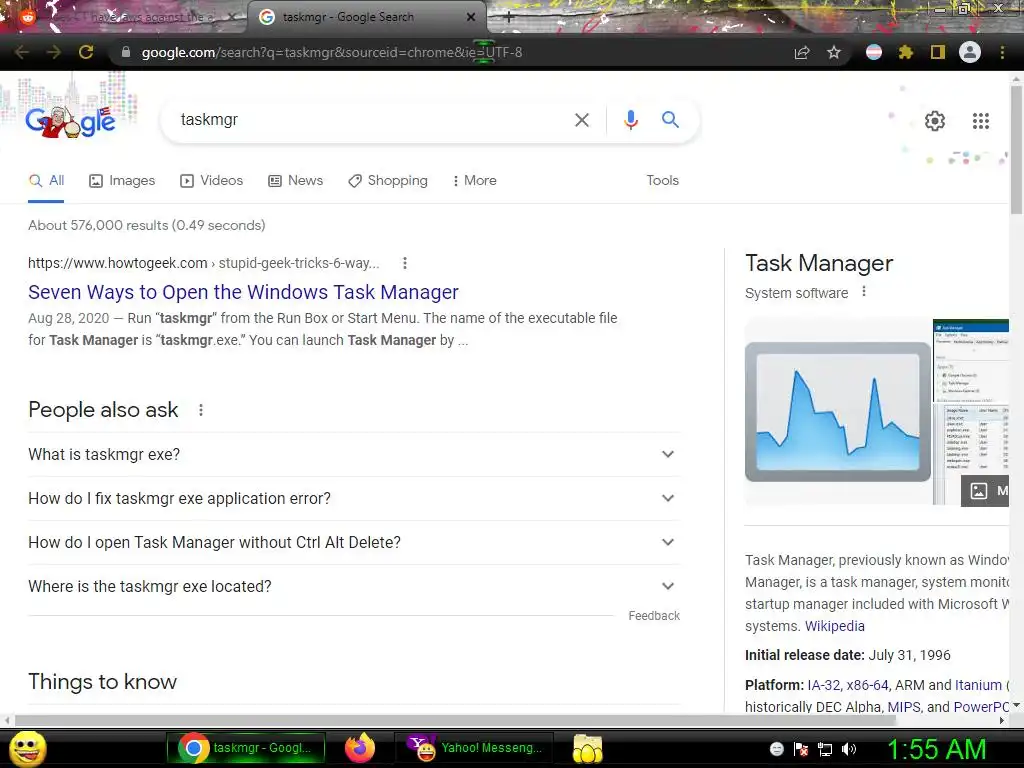Switch to the Images tab
1024x768 pixels.
(122, 180)
